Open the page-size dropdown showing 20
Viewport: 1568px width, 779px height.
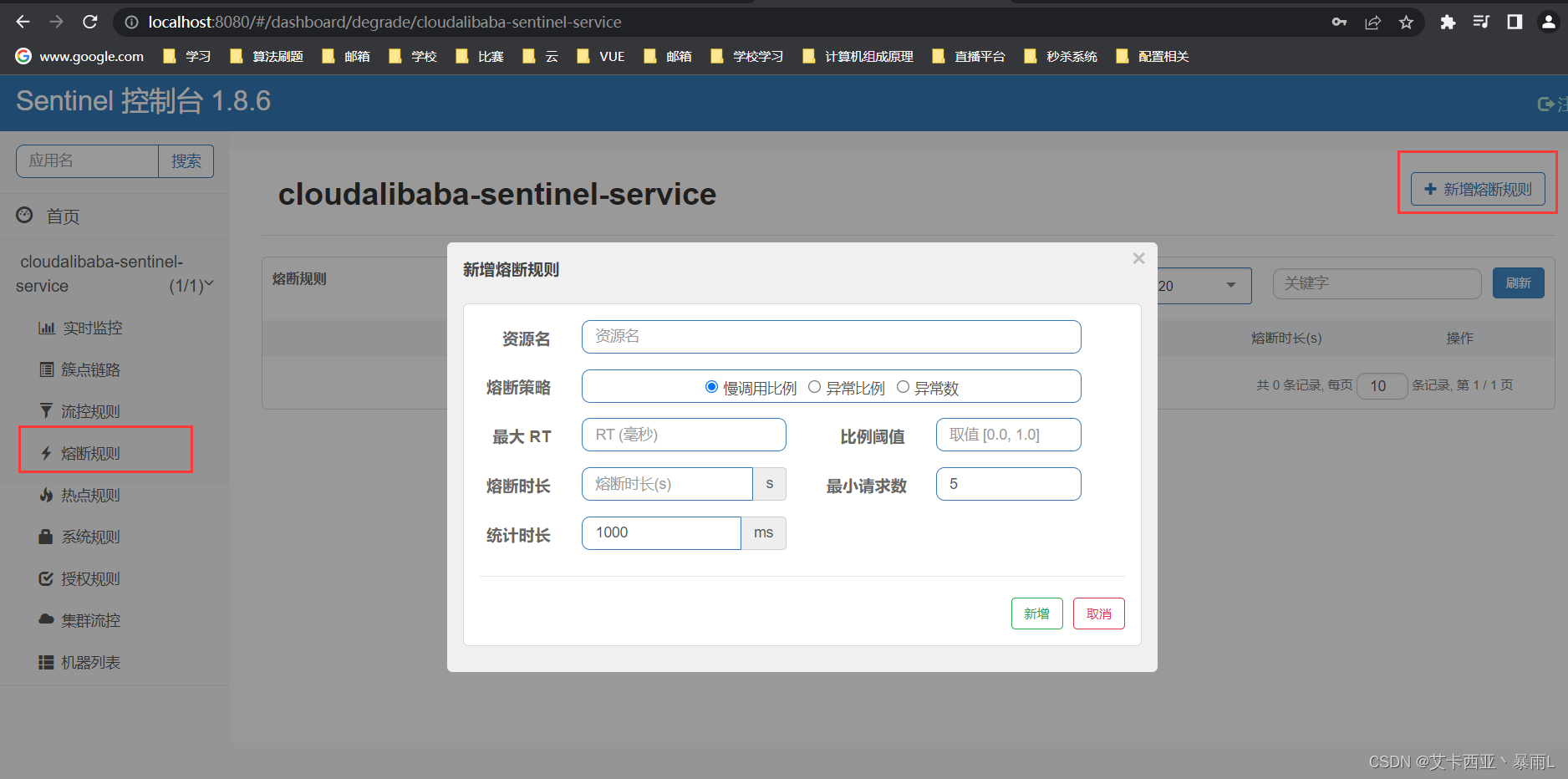[x=1204, y=286]
